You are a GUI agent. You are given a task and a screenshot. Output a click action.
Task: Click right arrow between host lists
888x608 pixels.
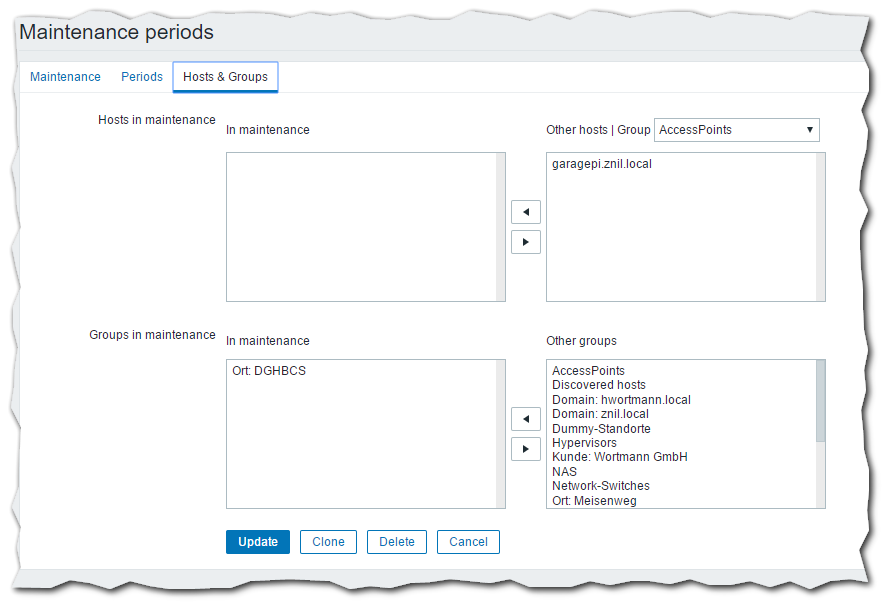point(525,242)
